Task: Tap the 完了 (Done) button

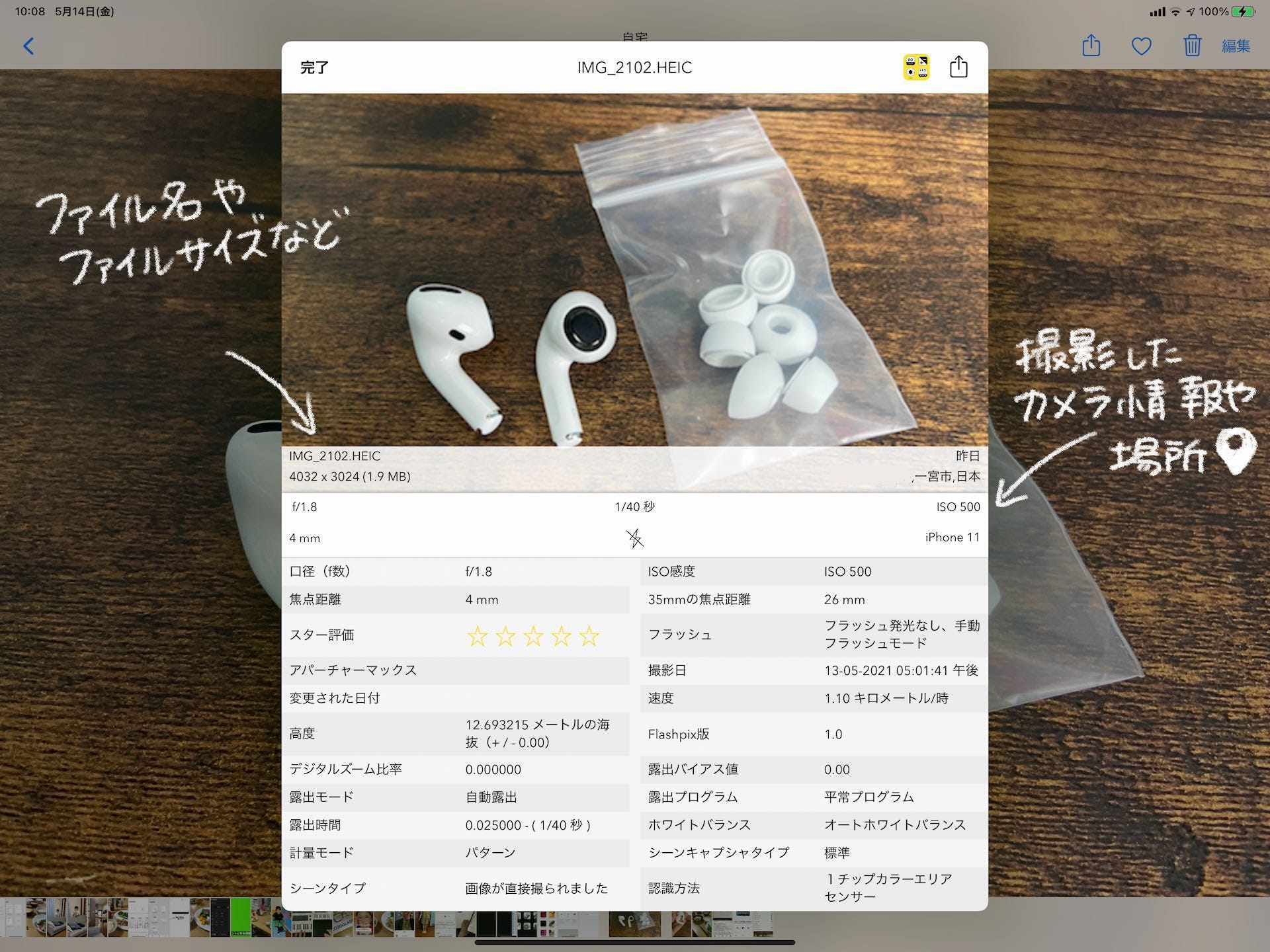Action: point(314,67)
